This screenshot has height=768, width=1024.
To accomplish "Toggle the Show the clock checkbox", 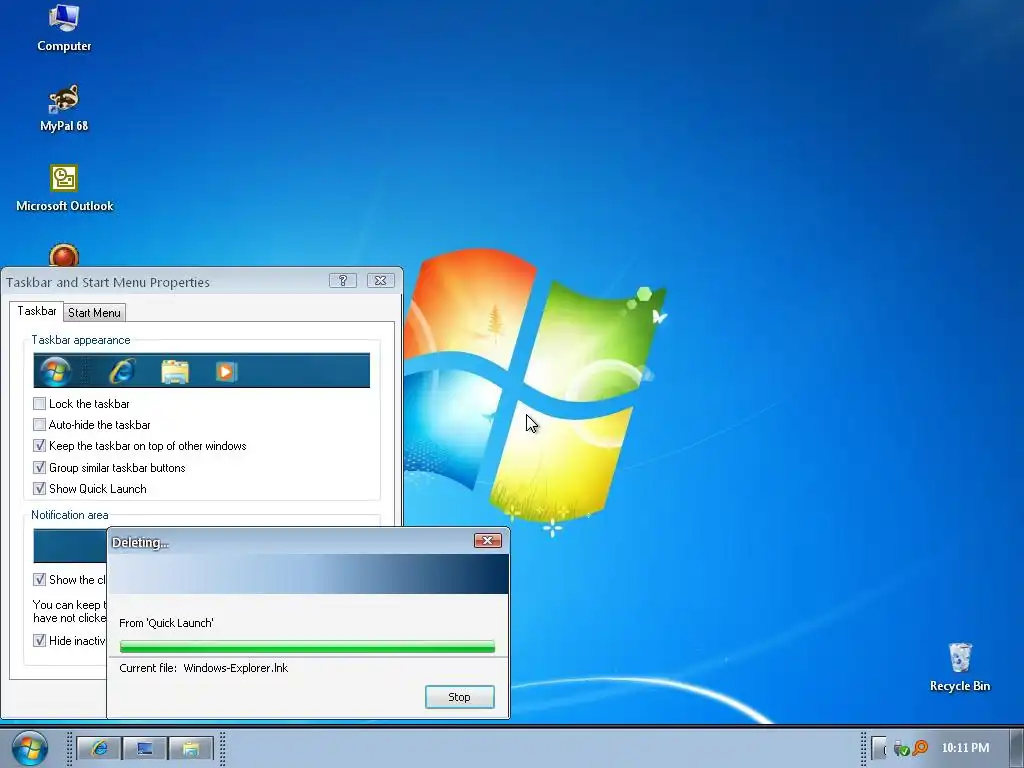I will pos(40,579).
